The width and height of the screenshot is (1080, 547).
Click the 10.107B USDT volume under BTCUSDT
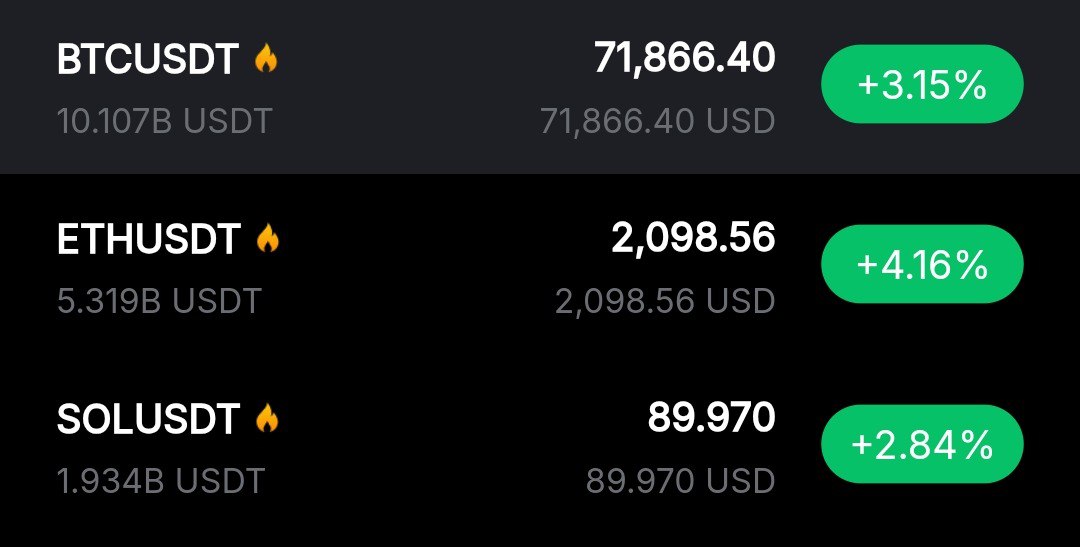164,121
